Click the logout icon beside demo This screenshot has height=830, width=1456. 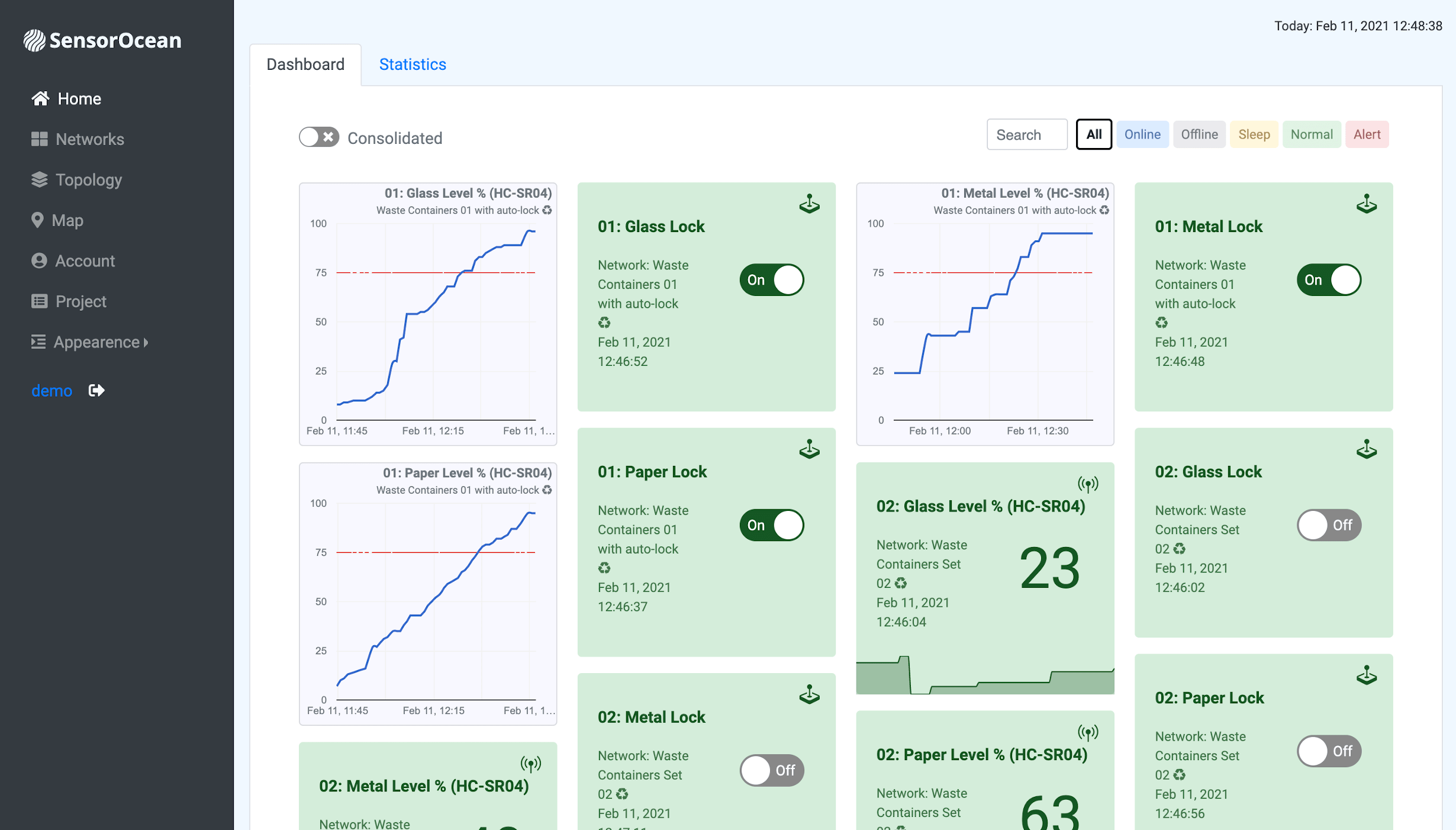(96, 390)
